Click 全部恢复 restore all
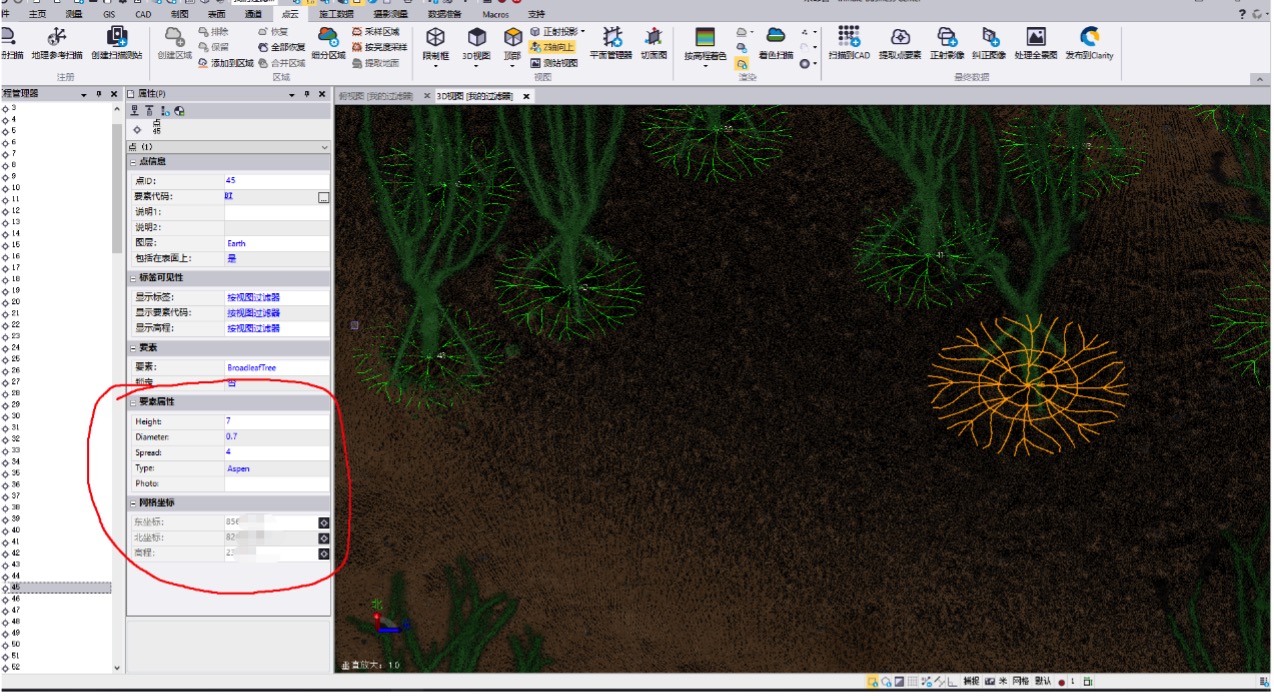Viewport: 1274px width, 696px height. click(282, 47)
